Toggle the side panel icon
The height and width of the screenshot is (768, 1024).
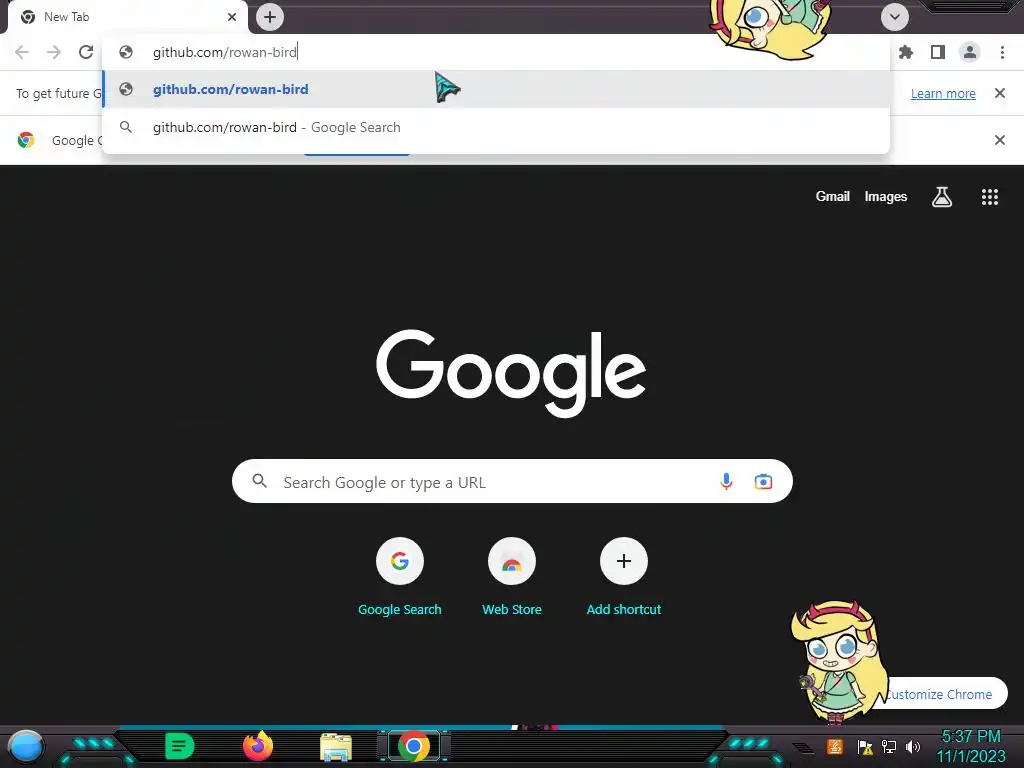[x=938, y=52]
